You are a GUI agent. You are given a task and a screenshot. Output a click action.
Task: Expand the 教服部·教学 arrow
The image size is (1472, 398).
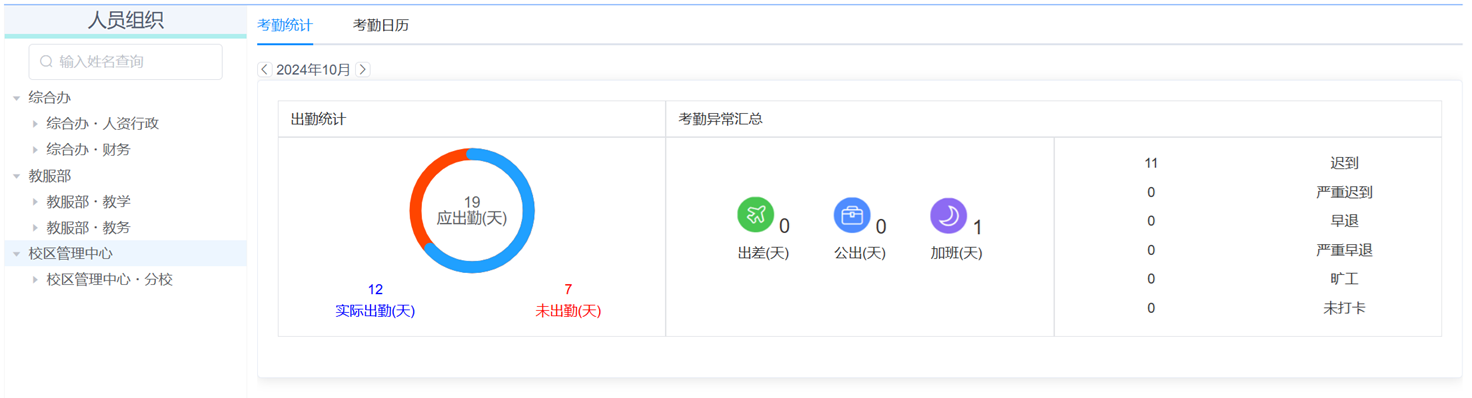tap(35, 202)
